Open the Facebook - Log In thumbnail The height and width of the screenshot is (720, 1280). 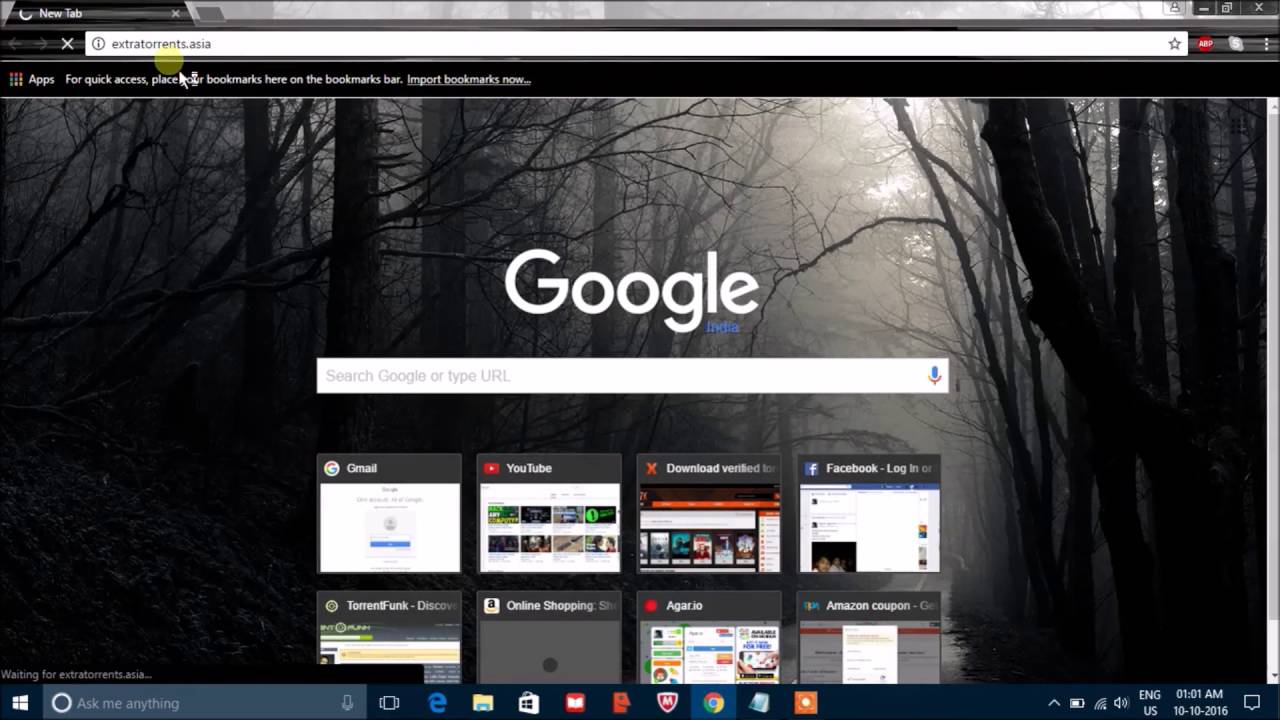click(869, 514)
